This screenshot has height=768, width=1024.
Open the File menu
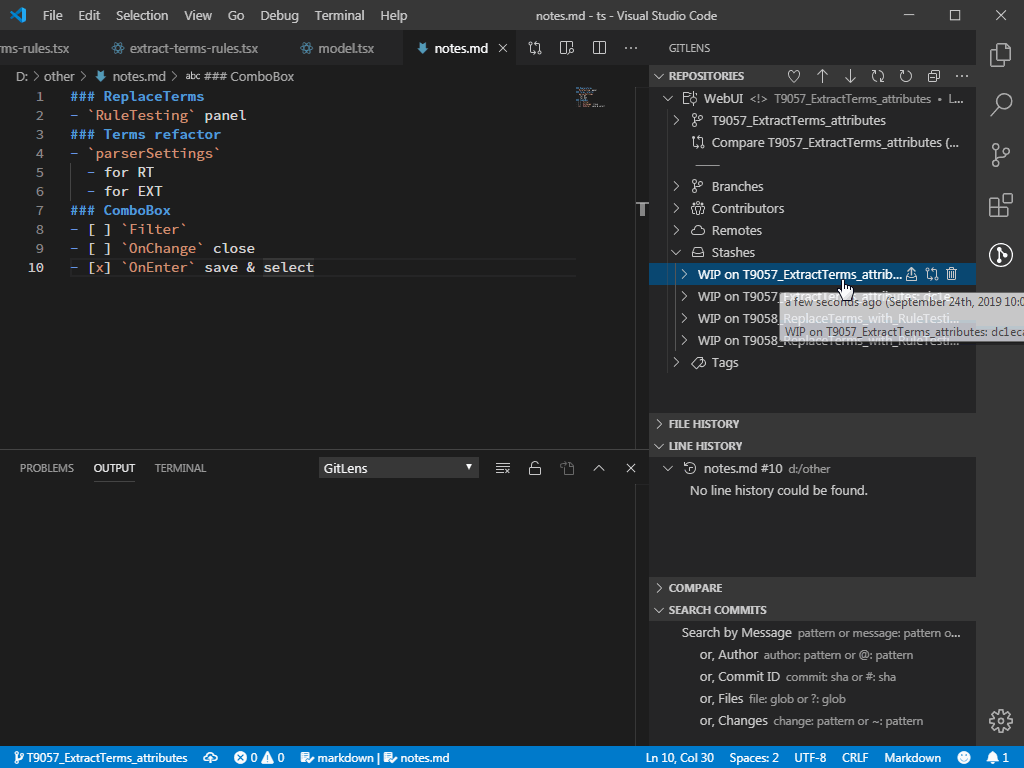tap(52, 16)
